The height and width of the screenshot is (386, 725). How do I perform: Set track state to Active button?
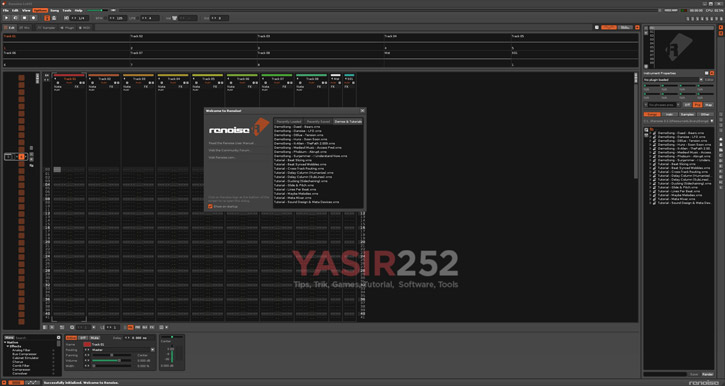coord(71,338)
